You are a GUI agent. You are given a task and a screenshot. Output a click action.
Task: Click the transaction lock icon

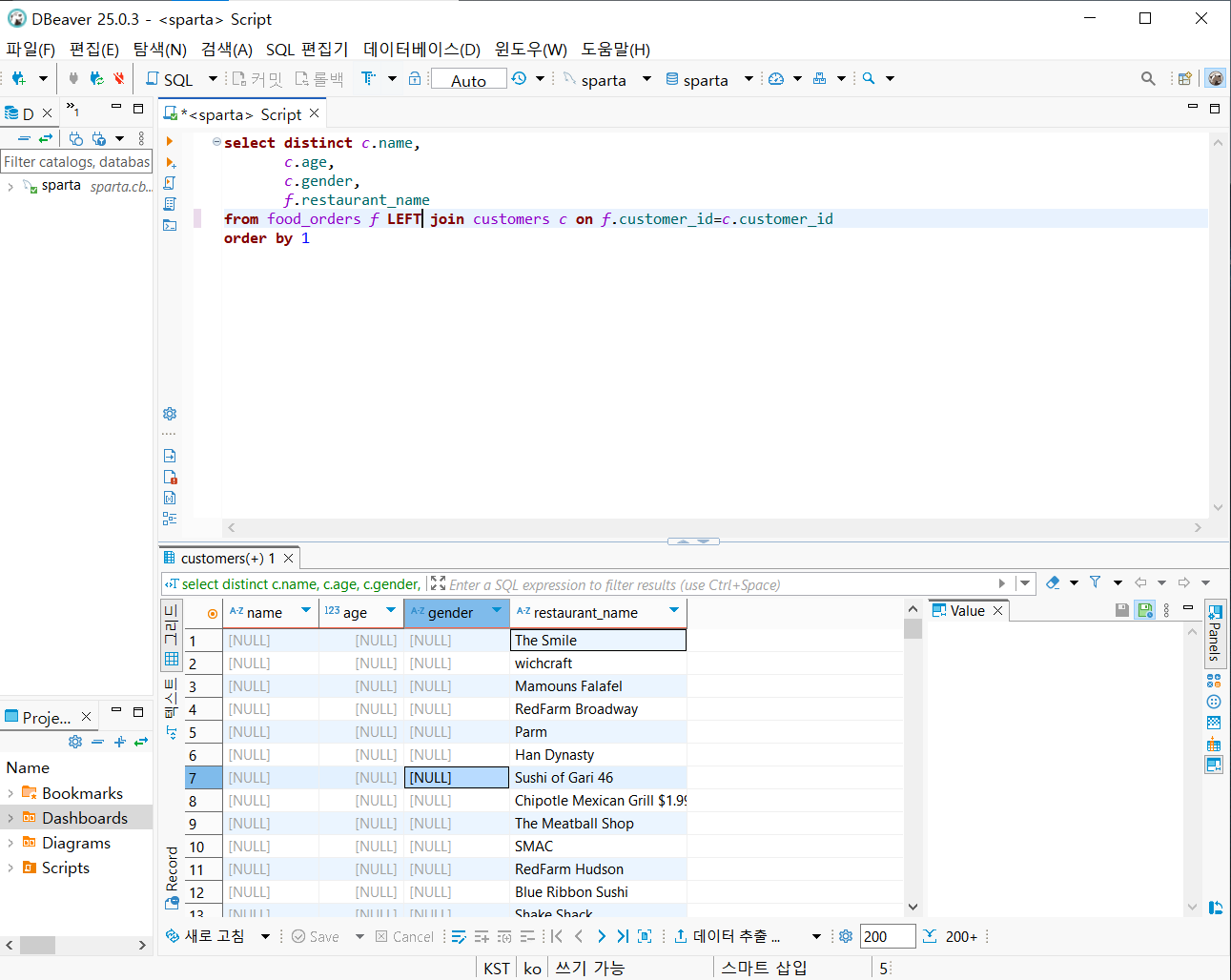click(x=415, y=79)
